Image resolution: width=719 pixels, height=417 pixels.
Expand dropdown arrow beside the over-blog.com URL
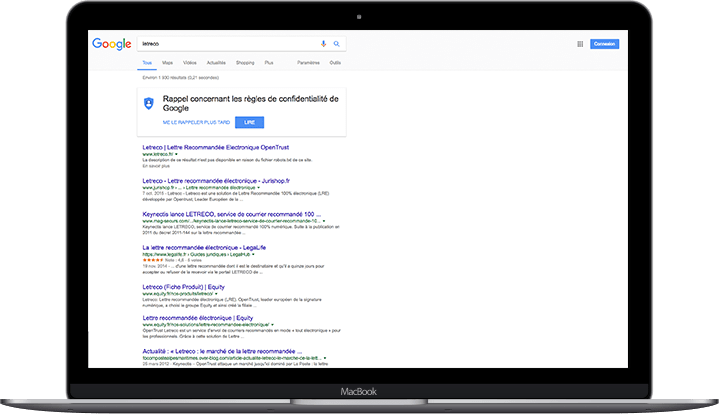click(x=325, y=358)
